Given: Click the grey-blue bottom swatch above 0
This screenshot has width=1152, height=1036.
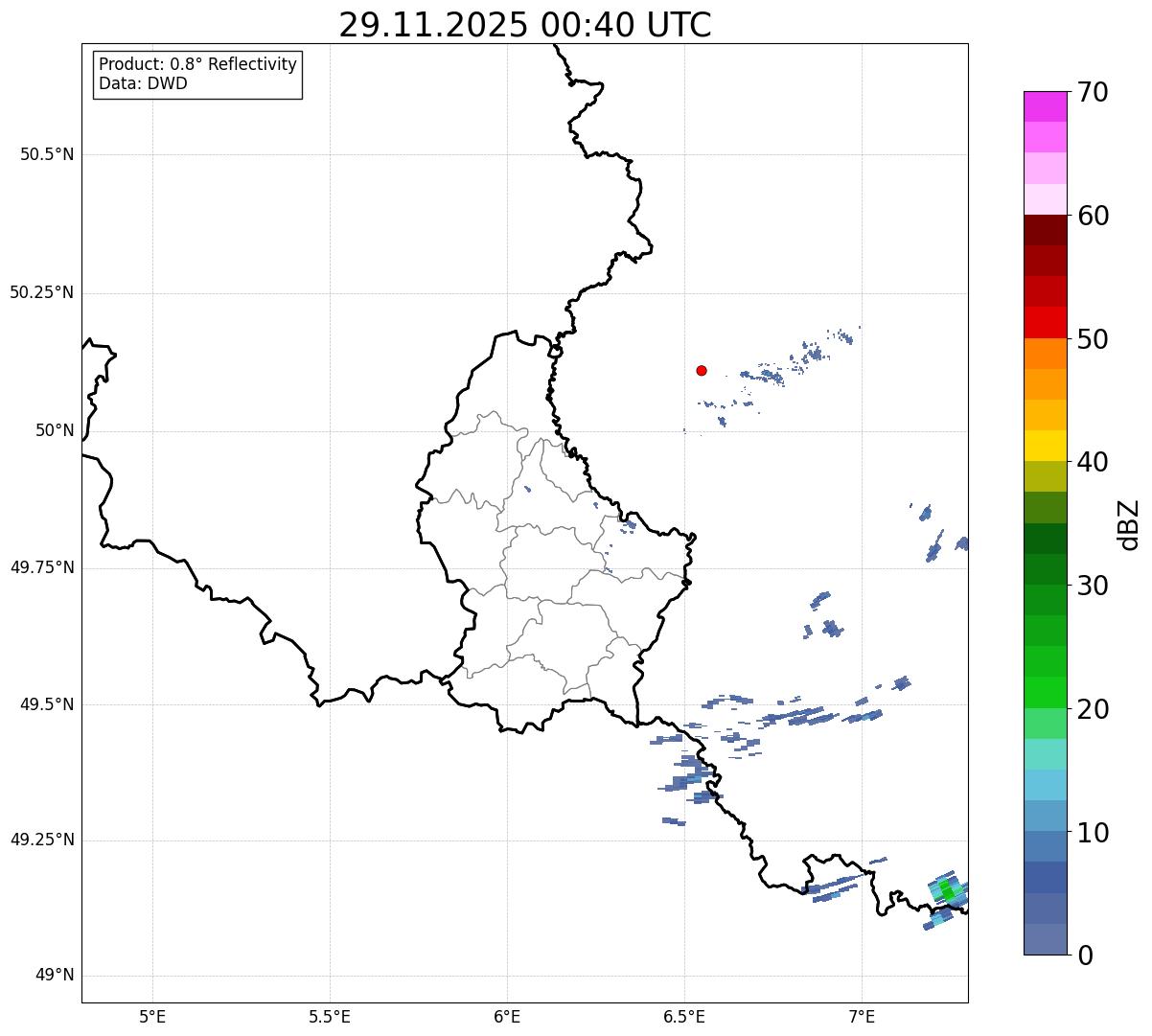Looking at the screenshot, I should point(1046,939).
